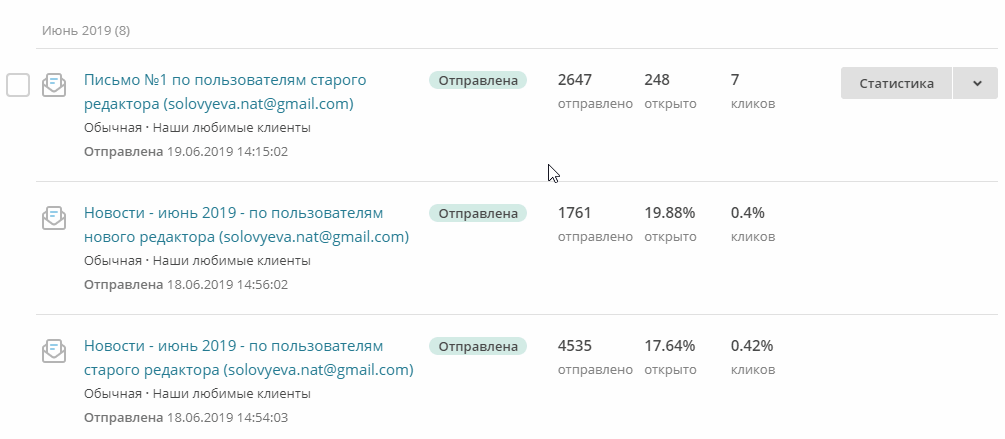Tick the checkbox beside Письмо №1 campaign
1005x439 pixels.
[18, 85]
